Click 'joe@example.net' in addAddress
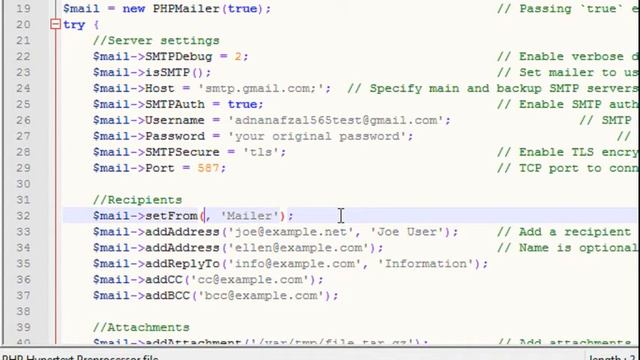This screenshot has width=640, height=360. point(291,232)
